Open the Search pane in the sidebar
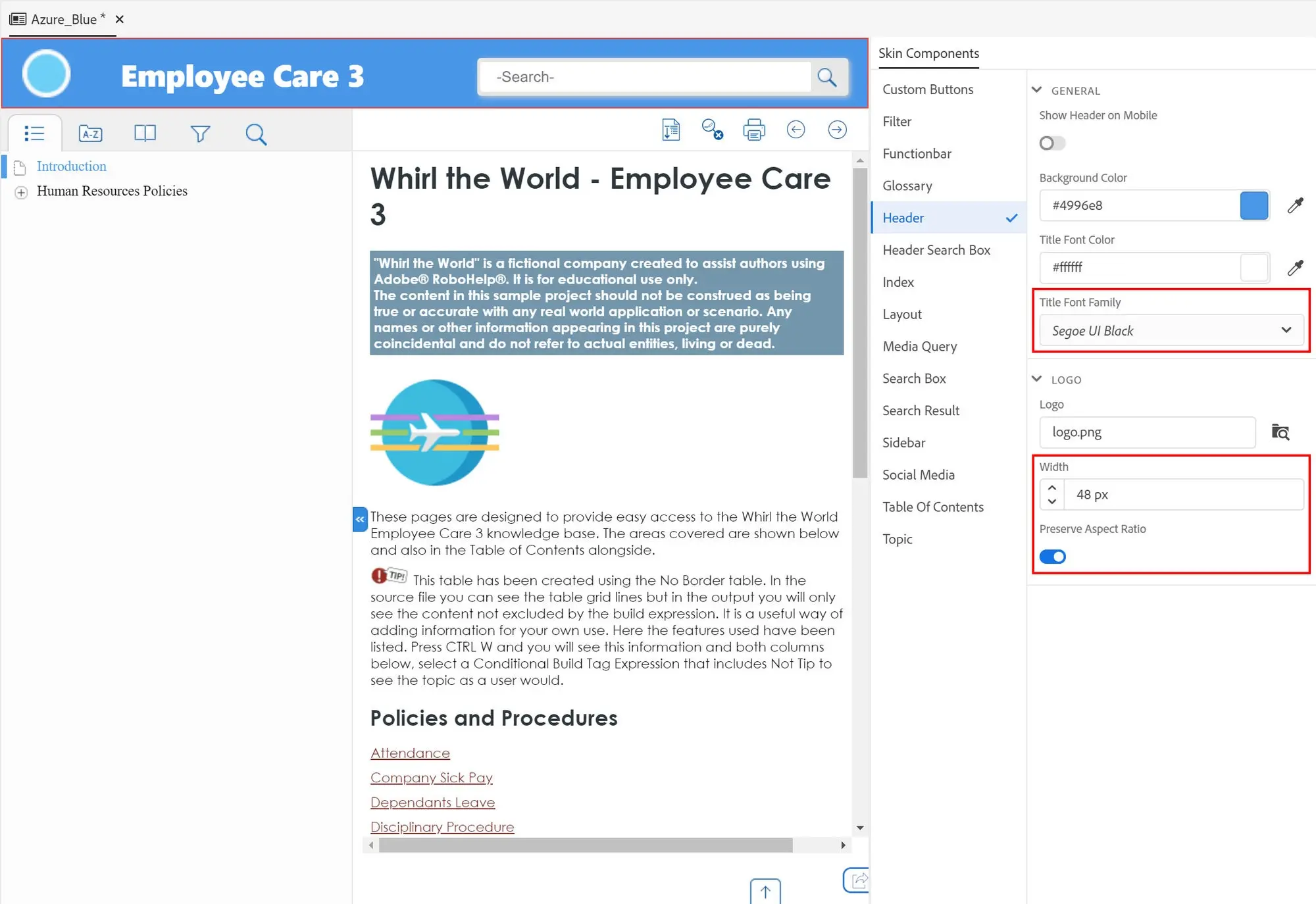This screenshot has width=1316, height=904. coord(256,134)
